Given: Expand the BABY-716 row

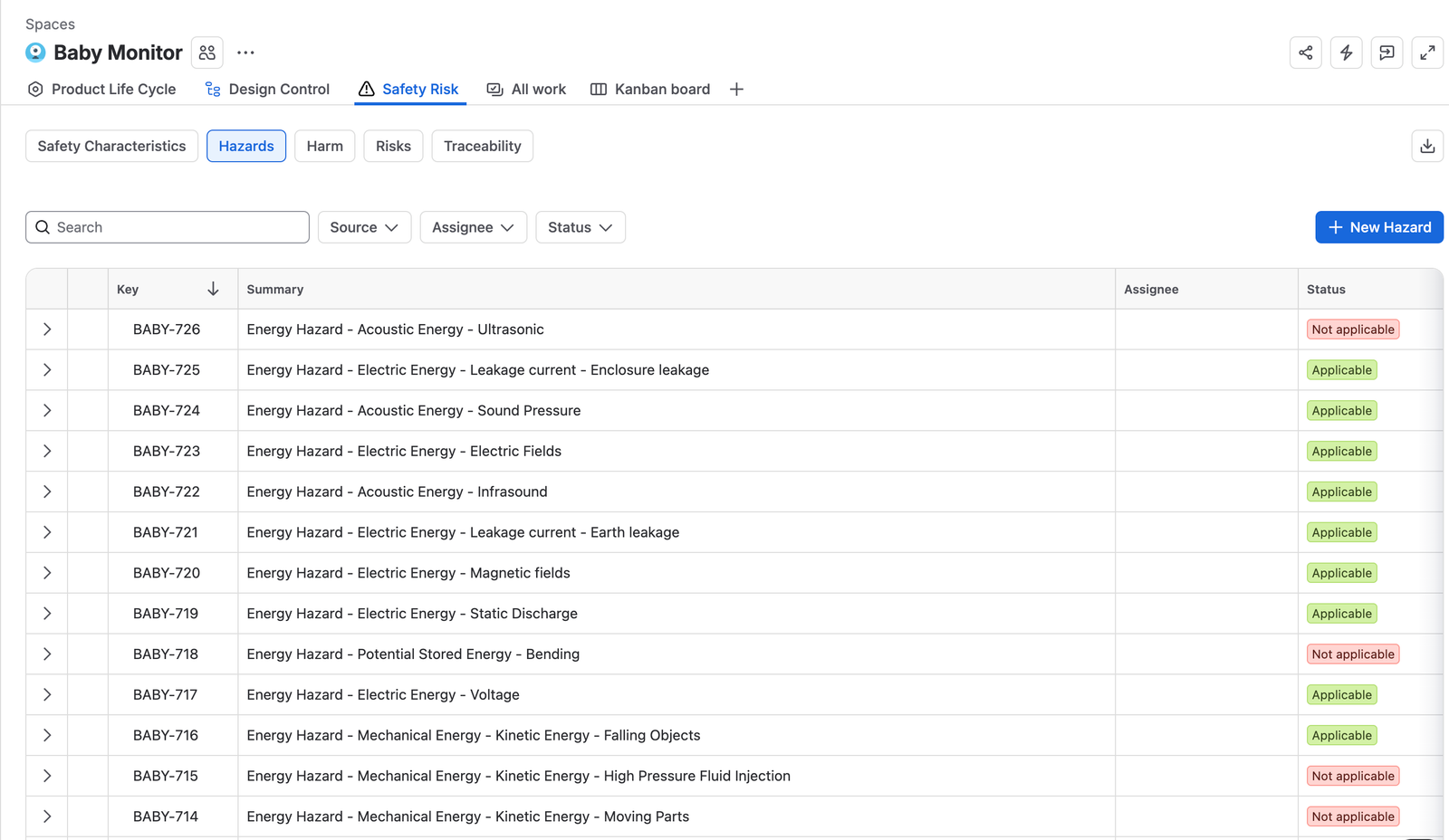Looking at the screenshot, I should 47,735.
